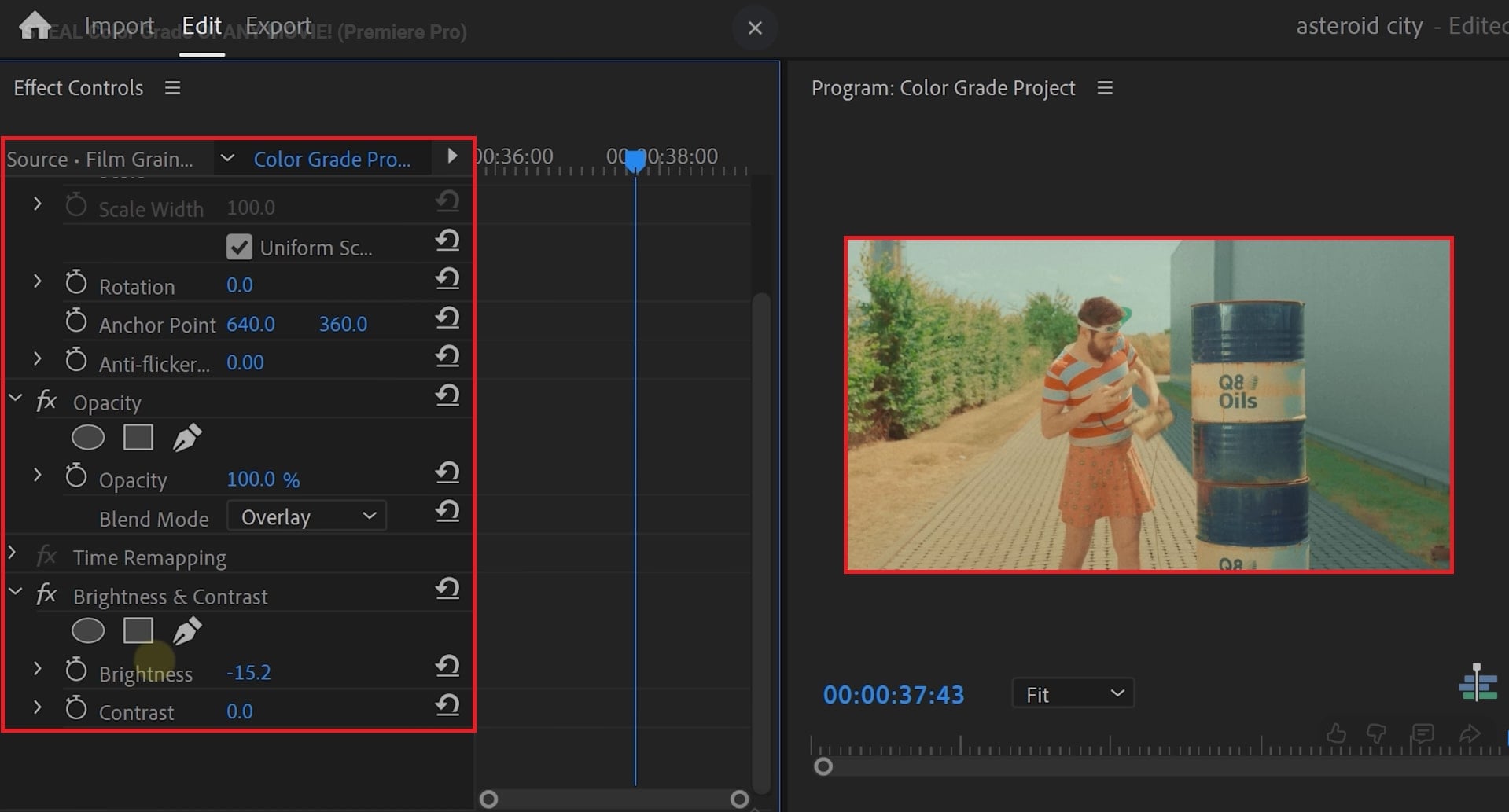Click the comment bubble icon below Program monitor
The image size is (1509, 812).
coord(1423,733)
